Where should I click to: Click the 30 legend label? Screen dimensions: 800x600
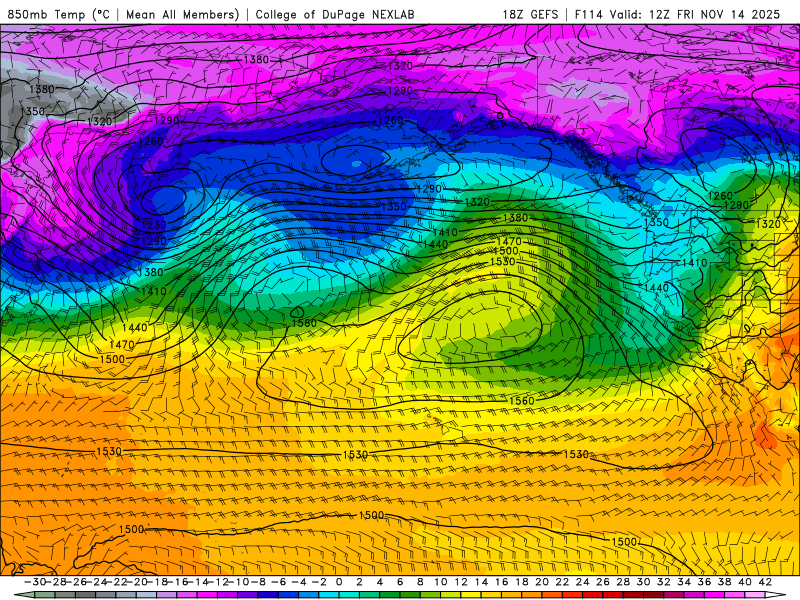click(643, 582)
